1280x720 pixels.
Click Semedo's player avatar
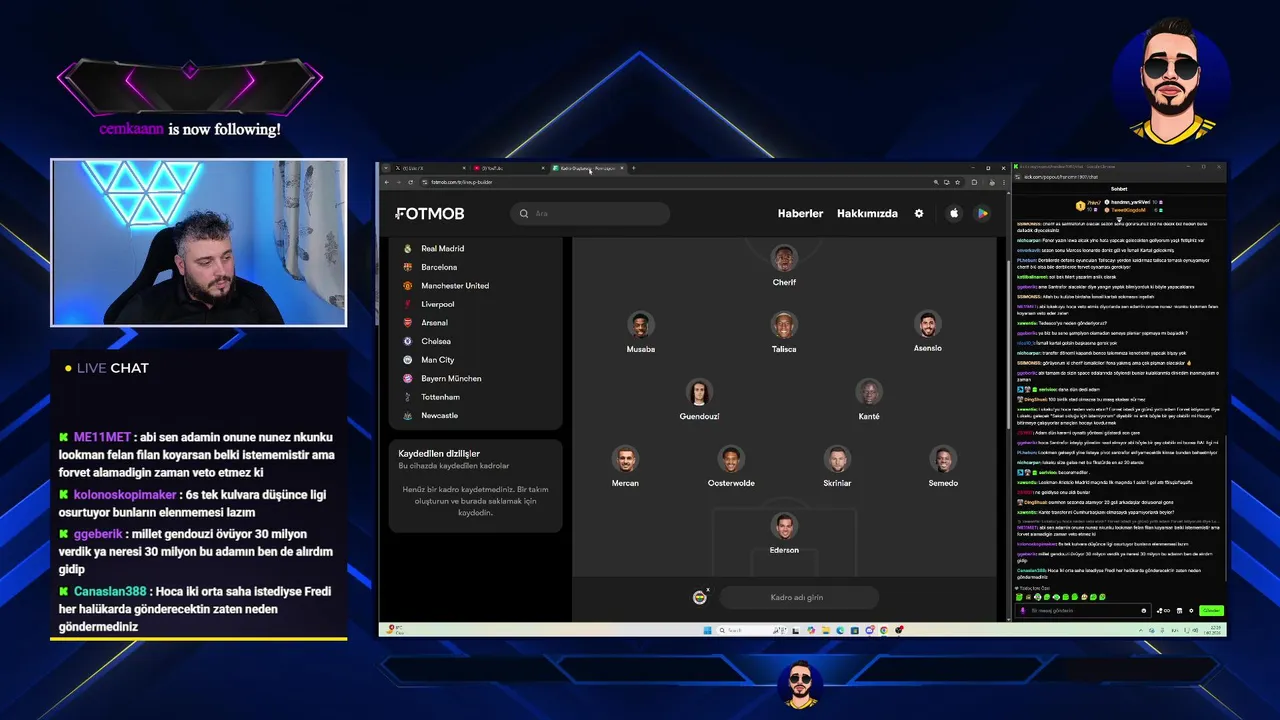tap(943, 459)
